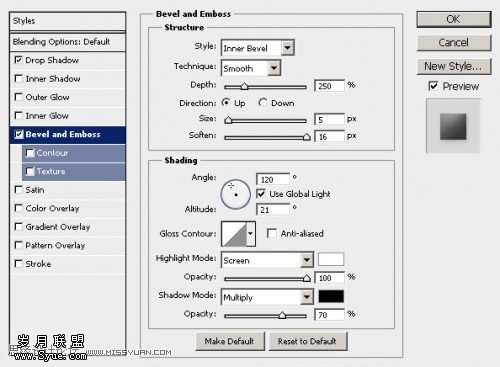Screen dimensions: 500x367
Task: Click the New Style... button
Action: (454, 66)
